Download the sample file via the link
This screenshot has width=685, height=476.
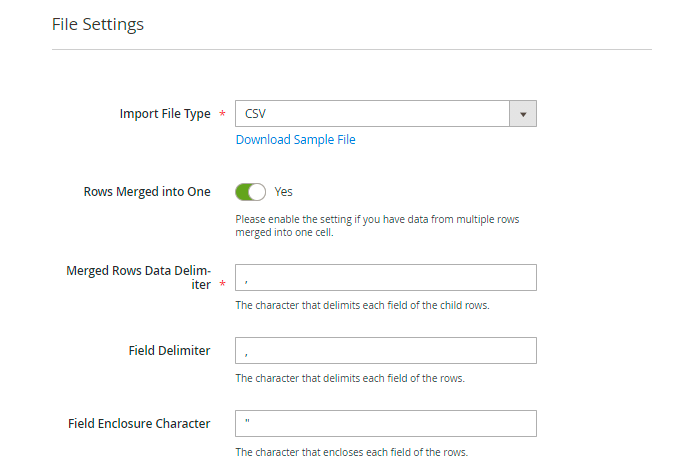(x=295, y=140)
